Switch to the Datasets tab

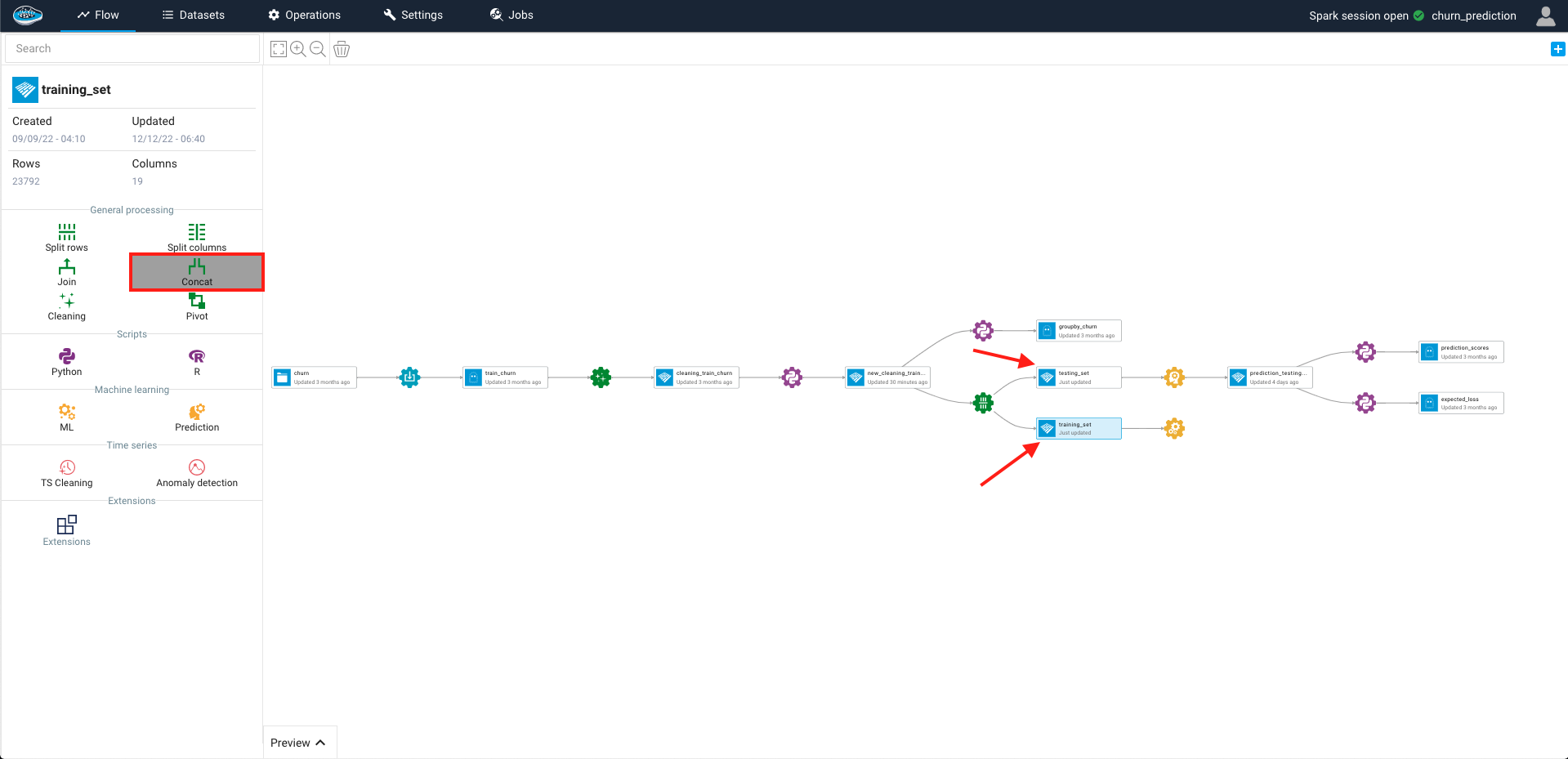[194, 16]
